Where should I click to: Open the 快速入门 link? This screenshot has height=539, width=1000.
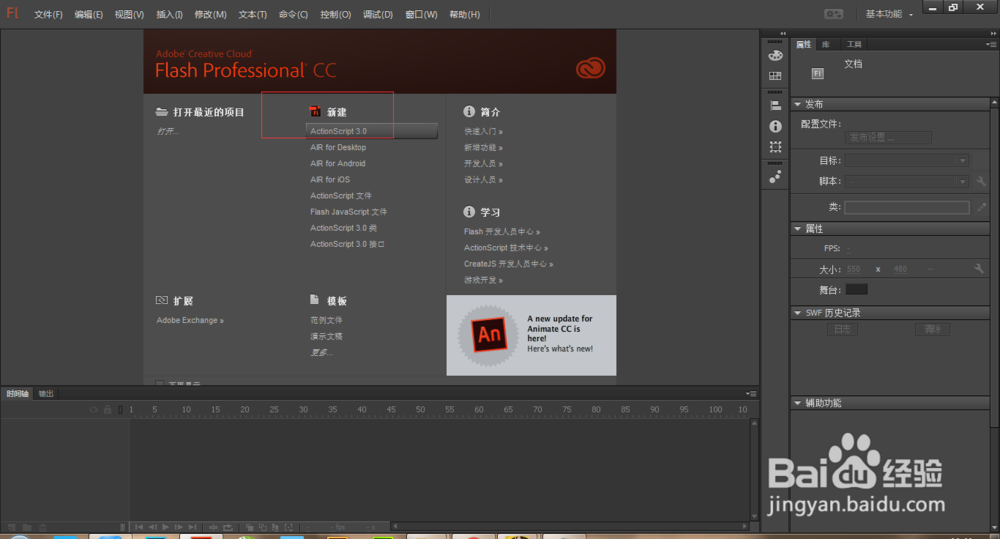pos(483,131)
